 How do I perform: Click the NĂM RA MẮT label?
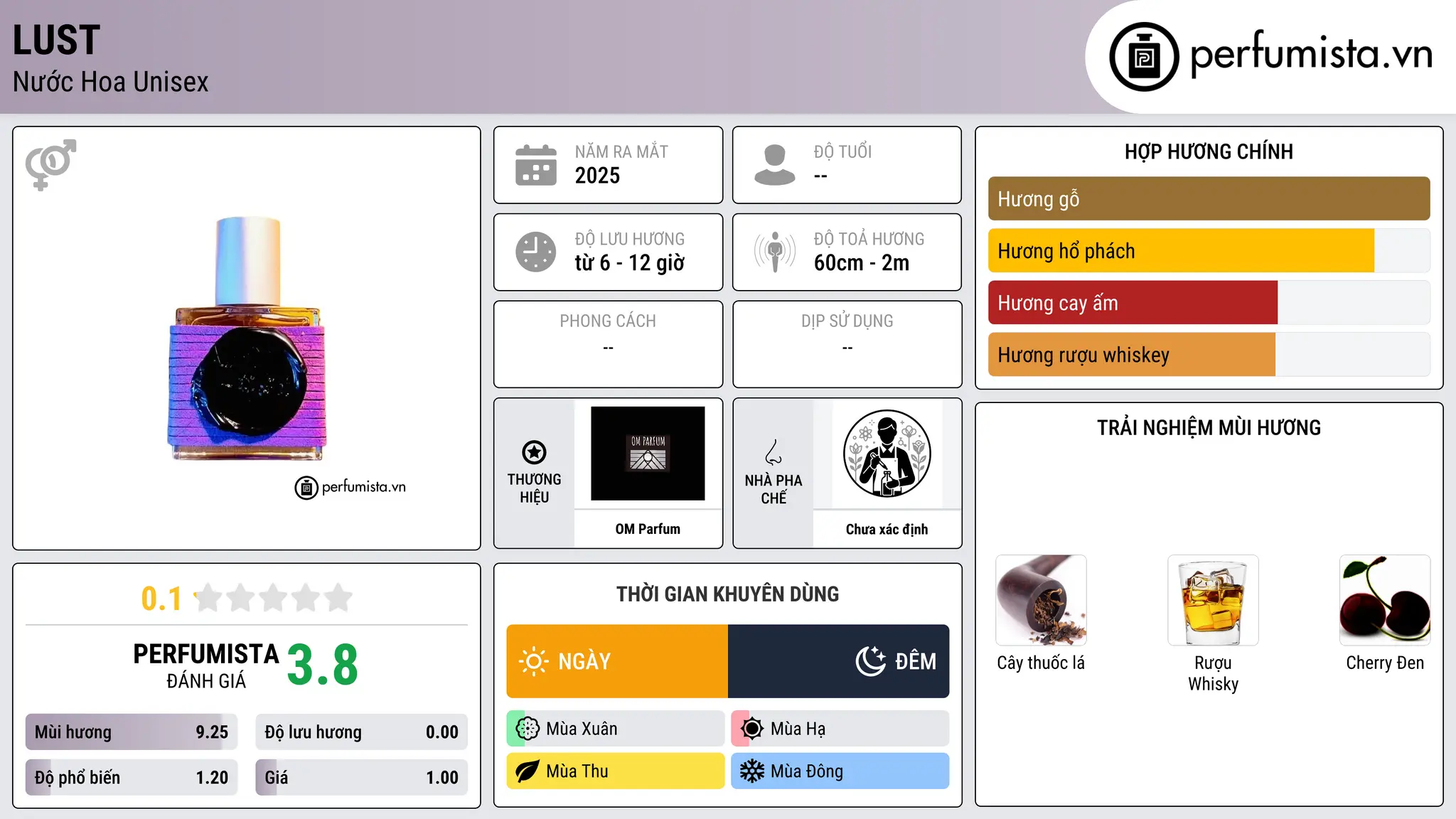point(621,152)
